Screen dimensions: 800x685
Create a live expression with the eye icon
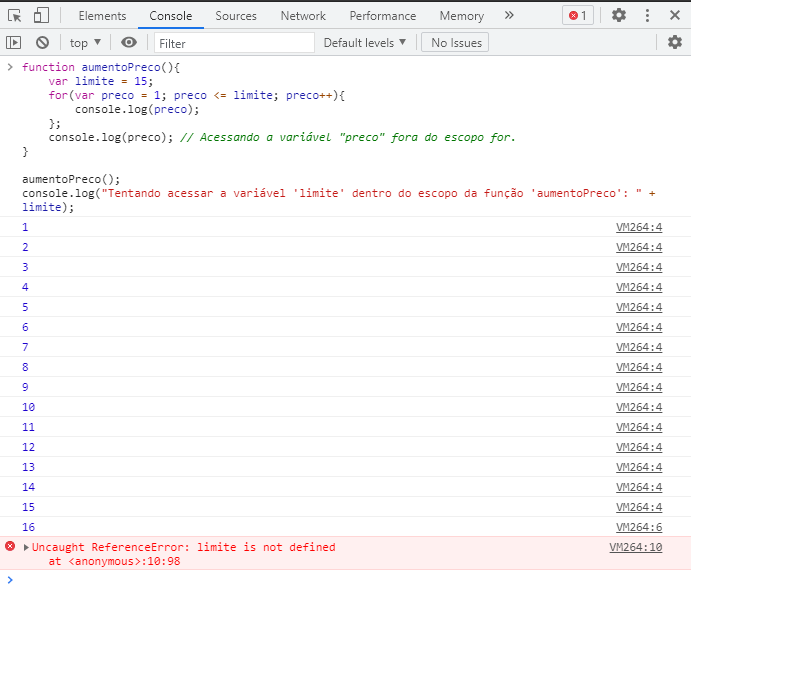[x=129, y=42]
